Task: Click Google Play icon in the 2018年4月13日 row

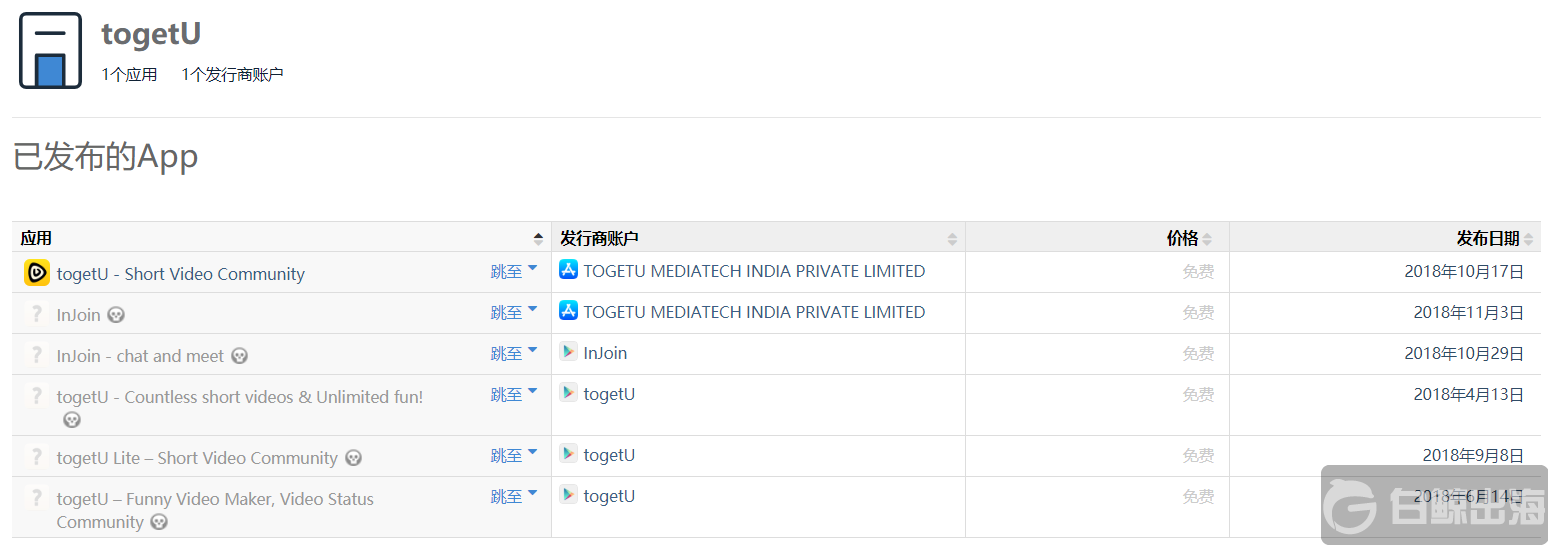Action: coord(569,393)
